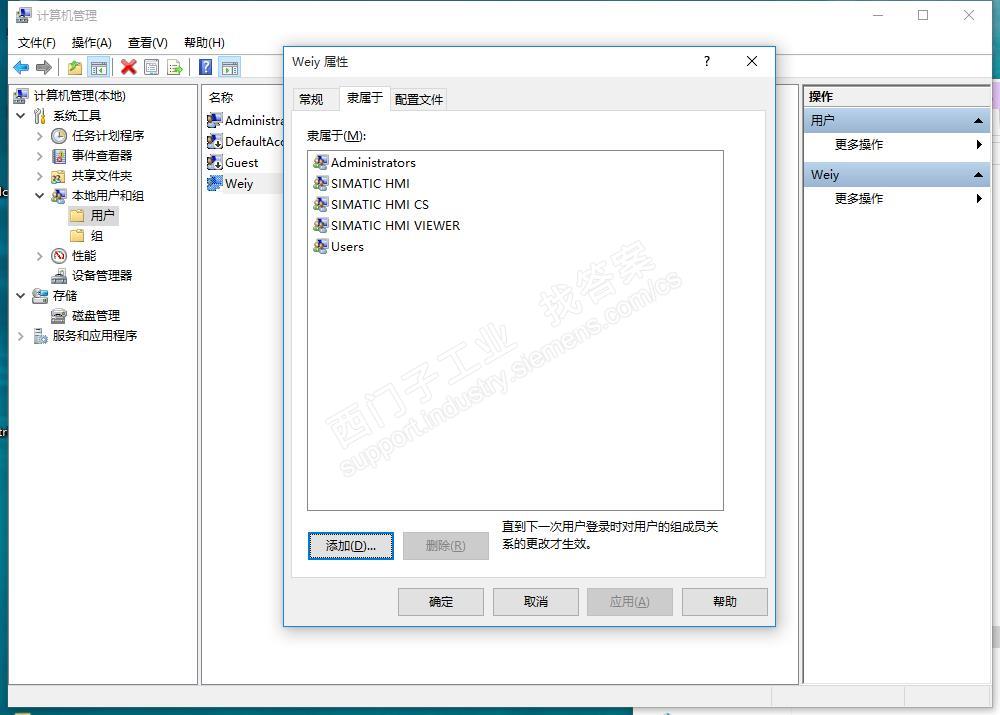Close the Weiy 属性 dialog

pyautogui.click(x=752, y=61)
